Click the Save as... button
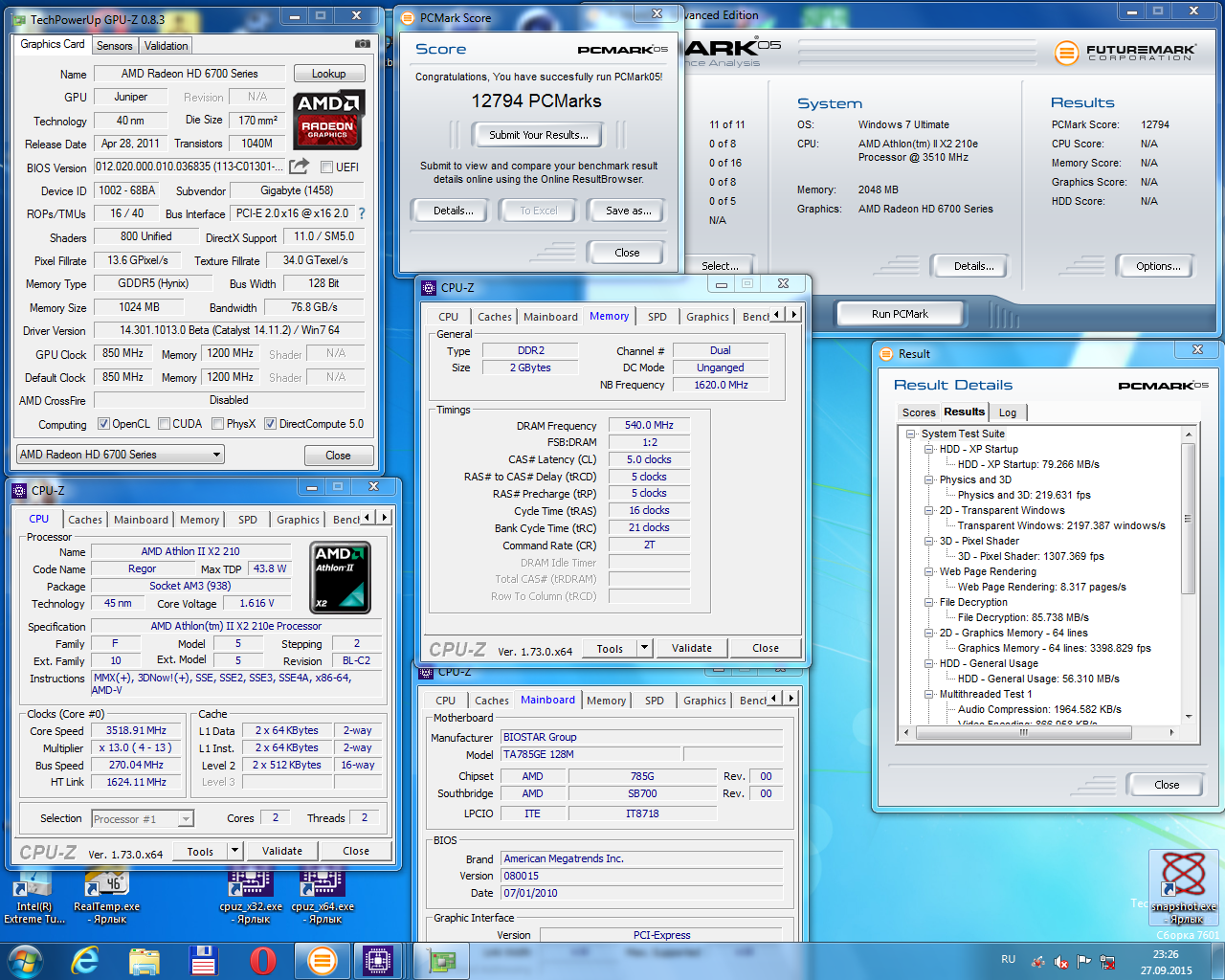Viewport: 1225px width, 980px height. (629, 211)
